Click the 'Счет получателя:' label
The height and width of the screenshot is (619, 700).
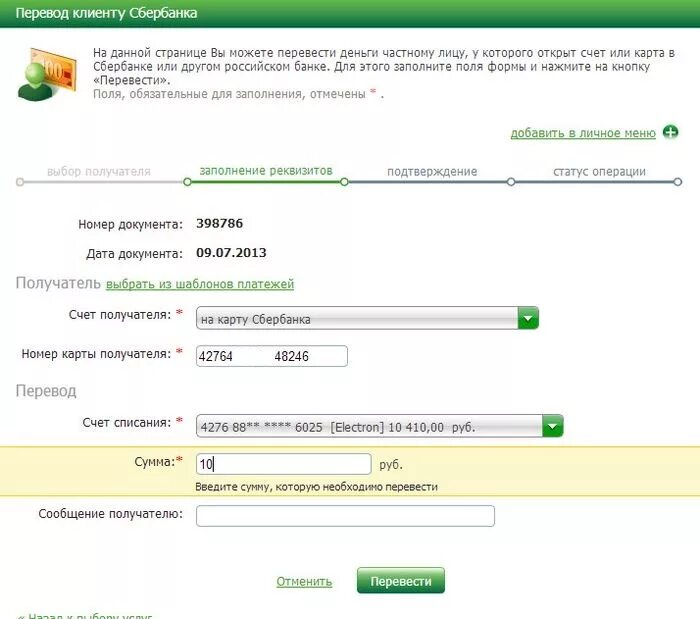click(x=120, y=315)
